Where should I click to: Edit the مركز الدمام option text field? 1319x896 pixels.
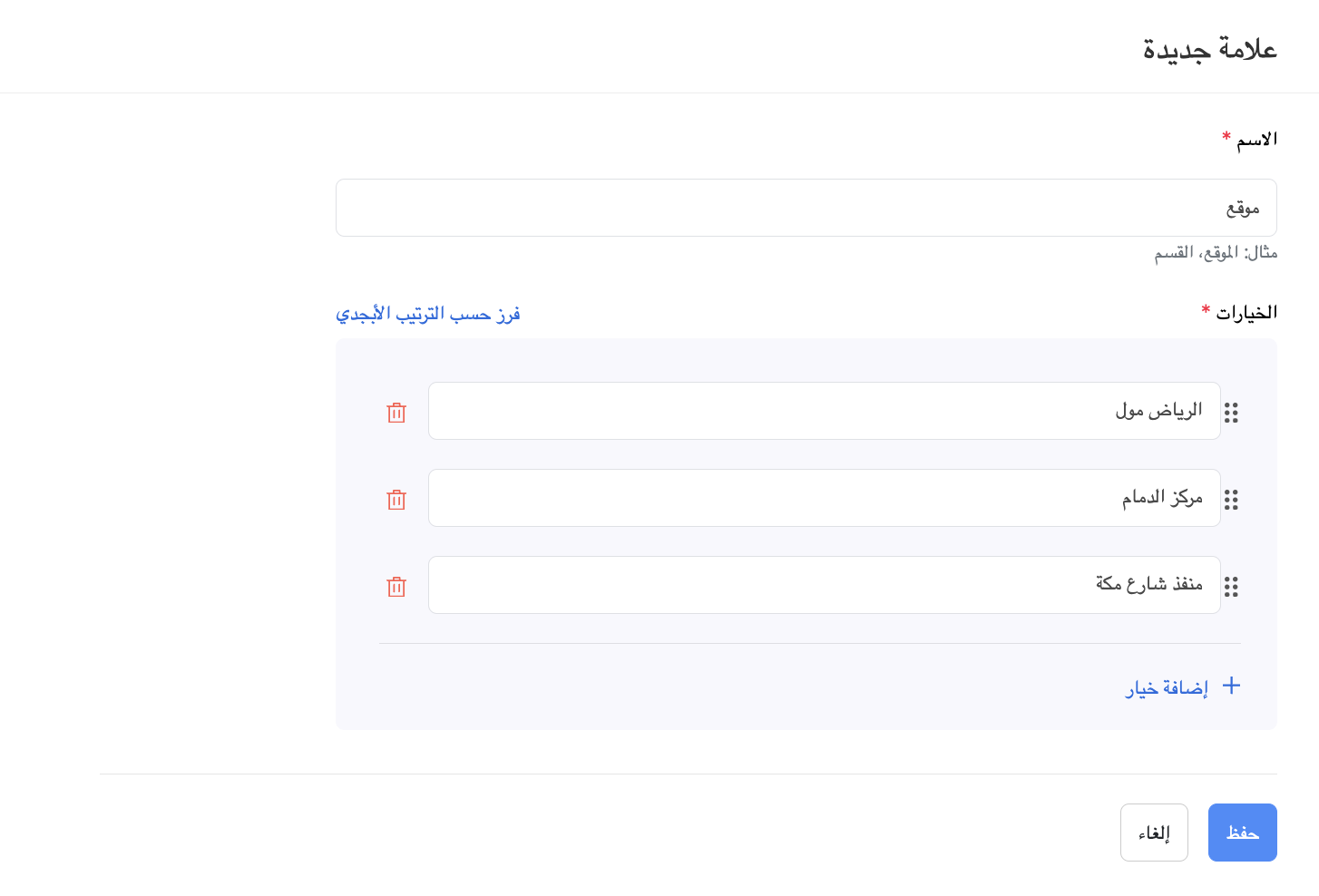click(824, 498)
